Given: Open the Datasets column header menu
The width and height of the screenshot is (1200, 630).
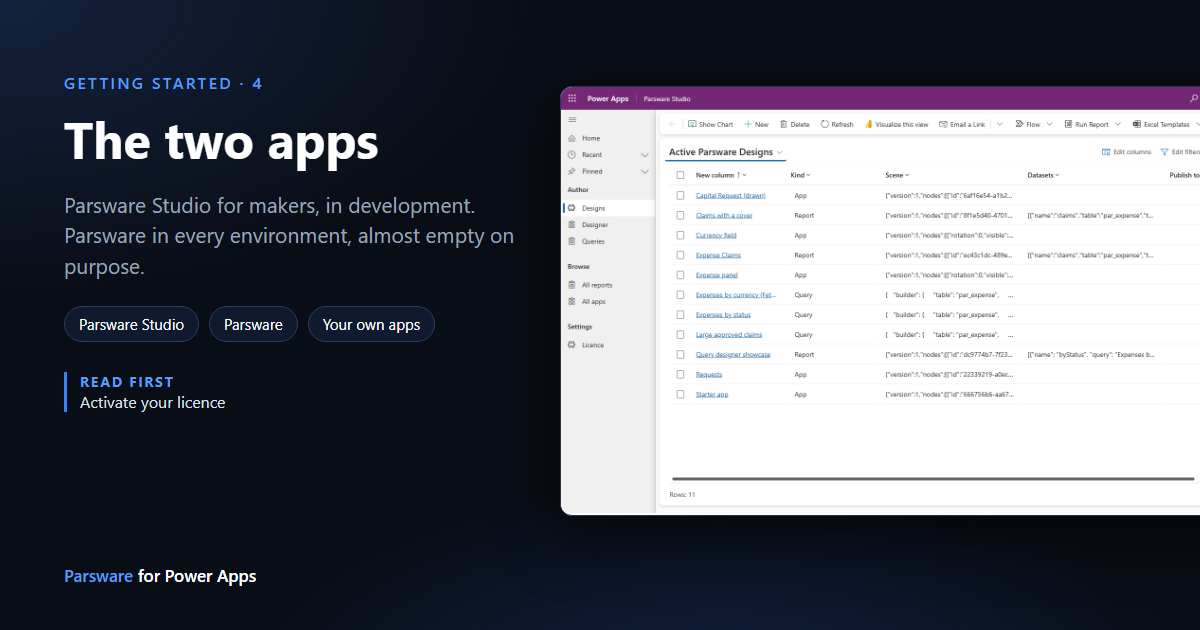Looking at the screenshot, I should [1044, 175].
